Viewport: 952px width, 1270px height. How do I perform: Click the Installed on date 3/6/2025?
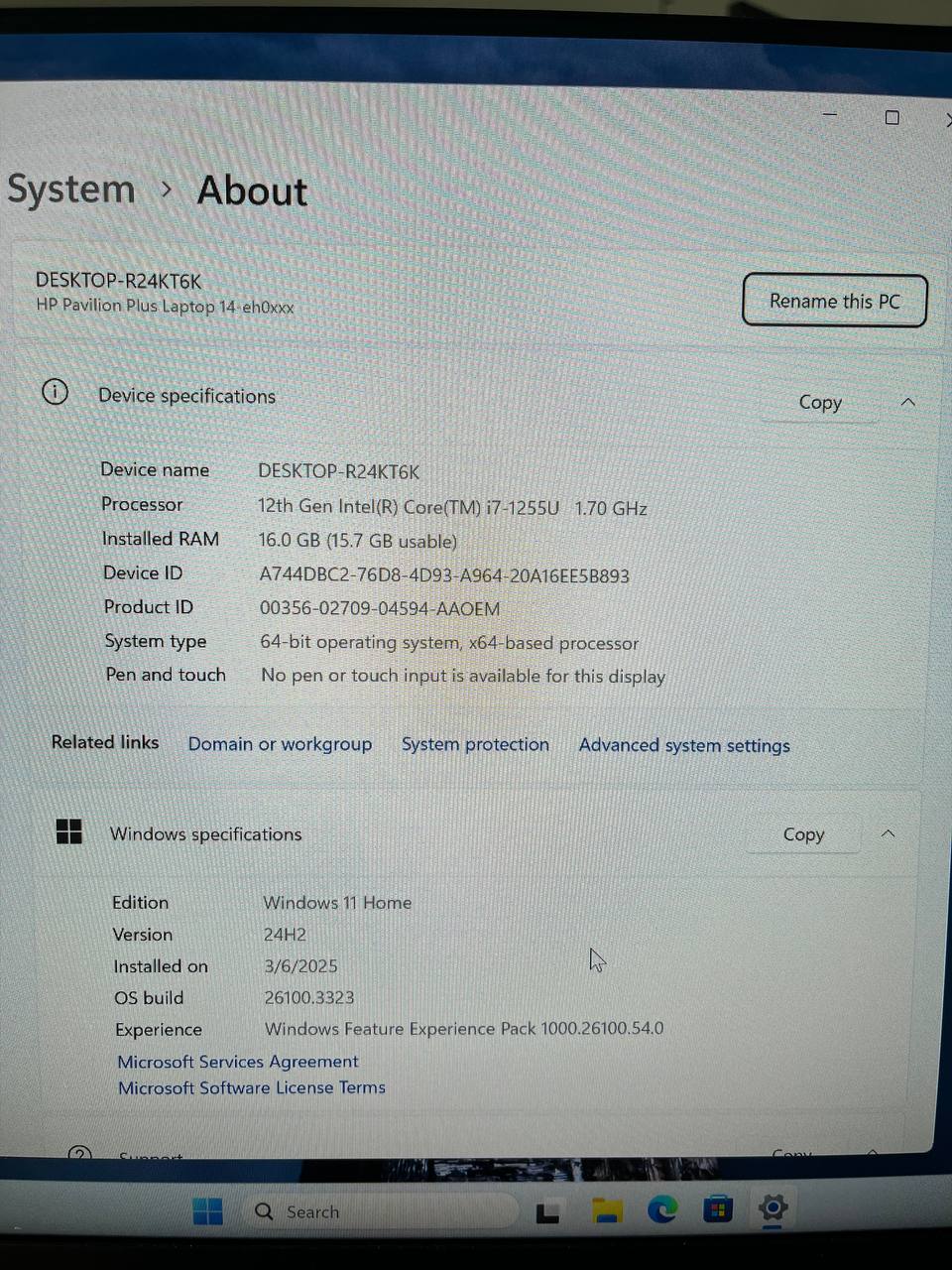click(x=300, y=966)
